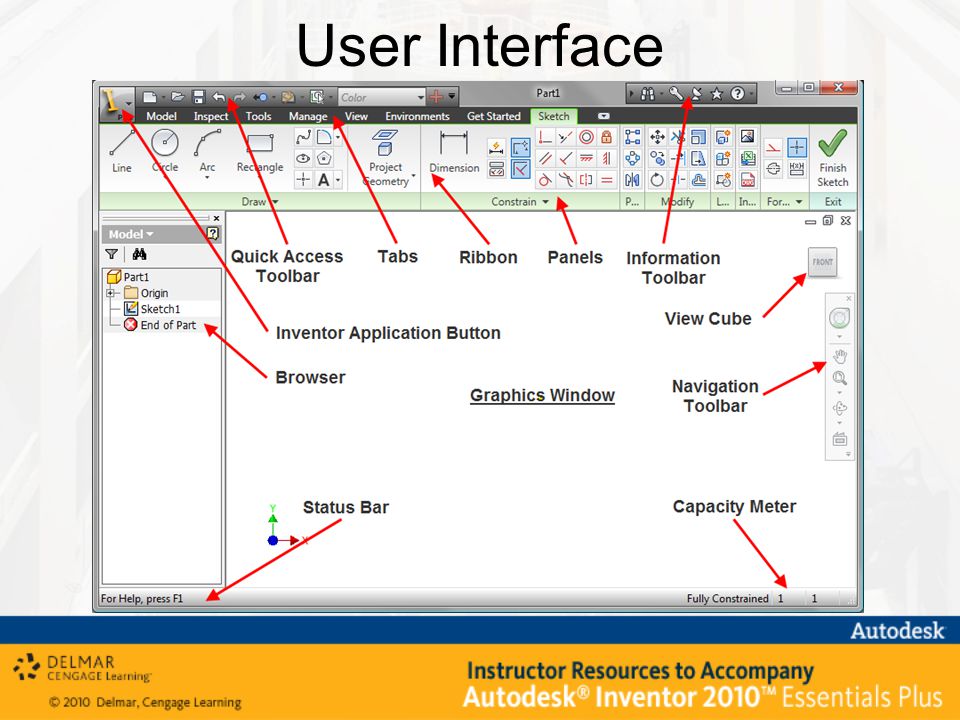Click the Zoom magnifier in Navigation Toolbar
The image size is (960, 720).
click(839, 378)
